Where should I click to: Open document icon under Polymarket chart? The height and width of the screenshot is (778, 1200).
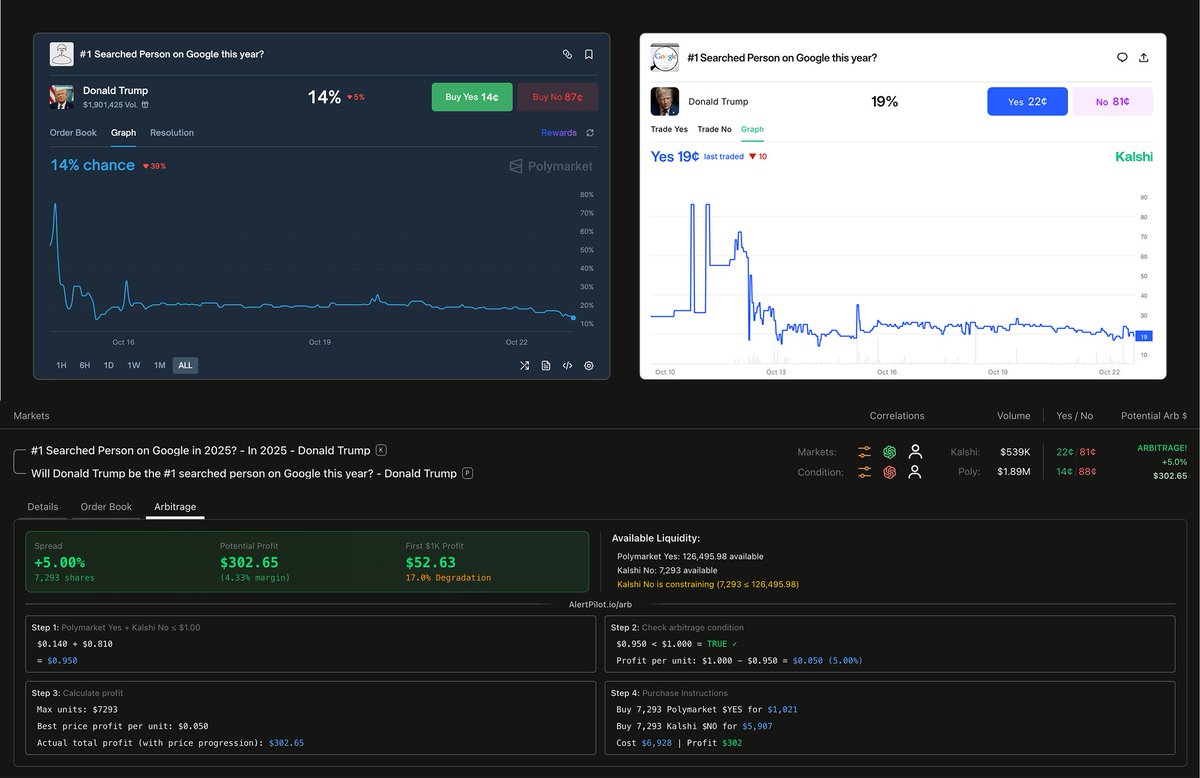pos(546,366)
